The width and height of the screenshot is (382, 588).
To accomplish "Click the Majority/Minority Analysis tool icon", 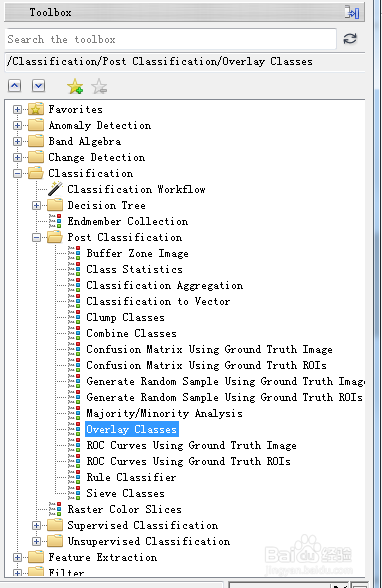I will click(74, 413).
